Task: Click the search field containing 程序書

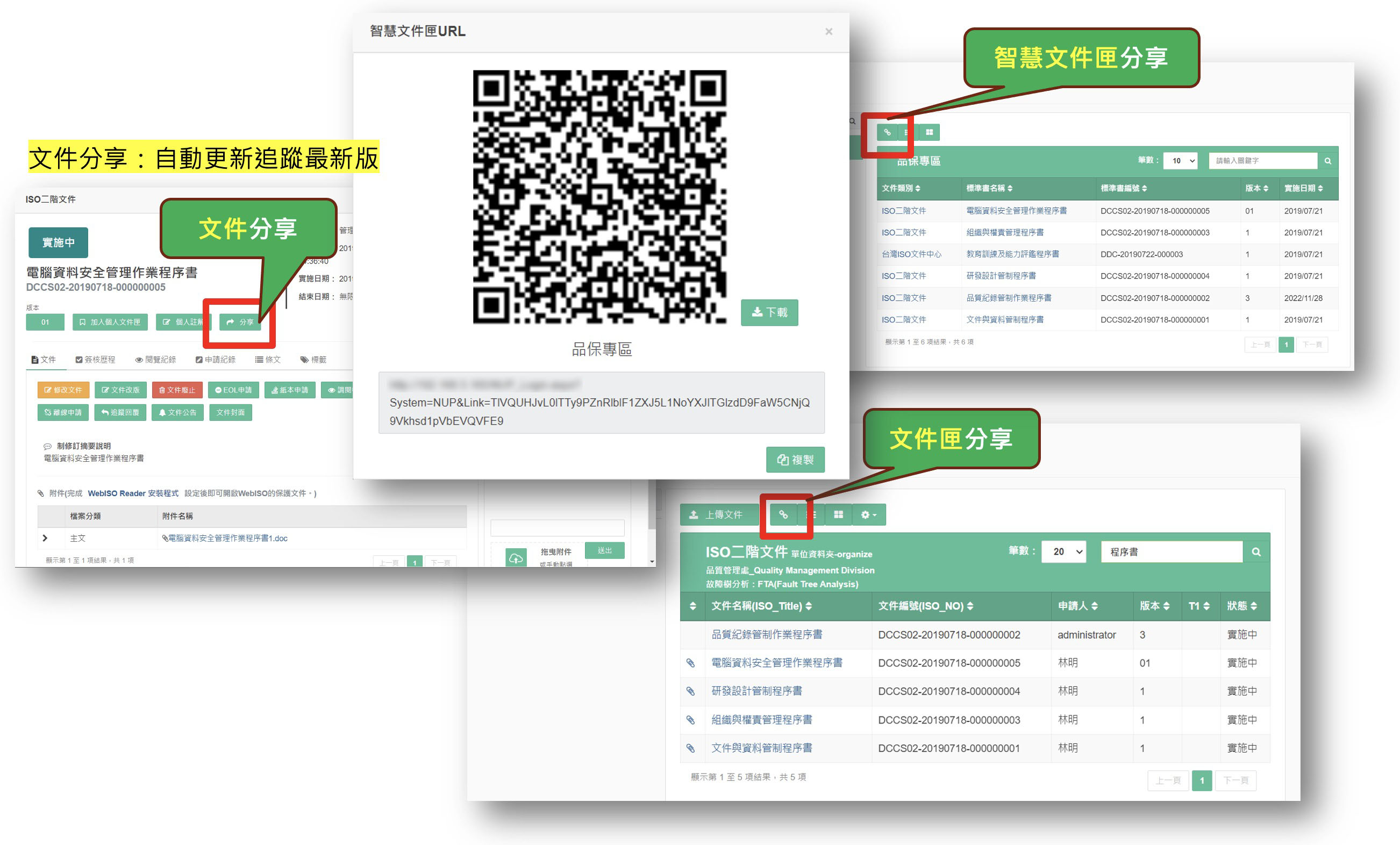Action: [1171, 552]
